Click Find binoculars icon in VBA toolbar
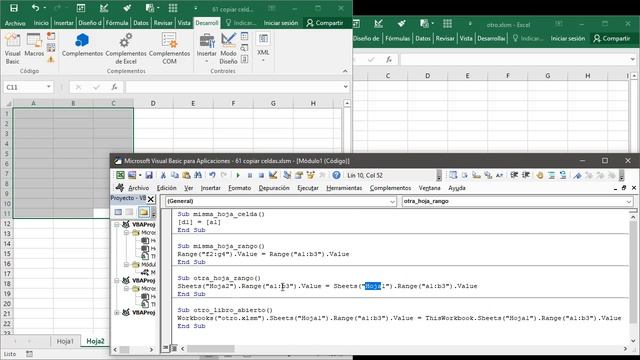Image resolution: width=640 pixels, height=360 pixels. (x=198, y=175)
